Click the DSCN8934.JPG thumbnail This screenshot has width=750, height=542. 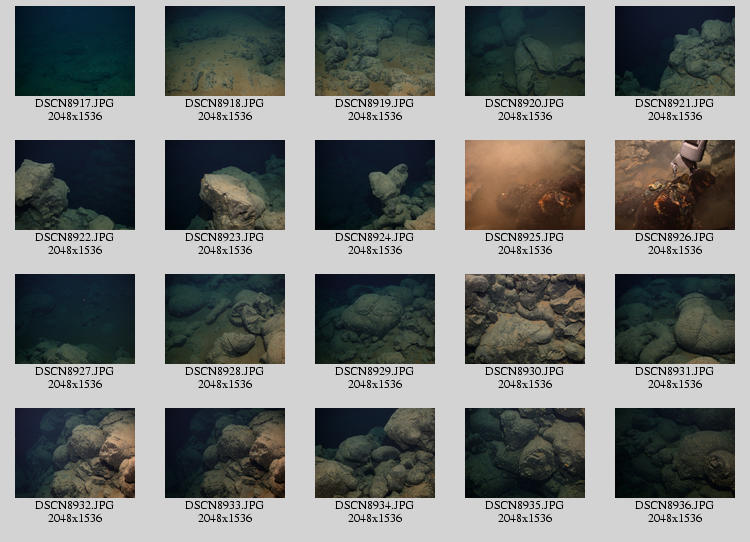tap(375, 453)
